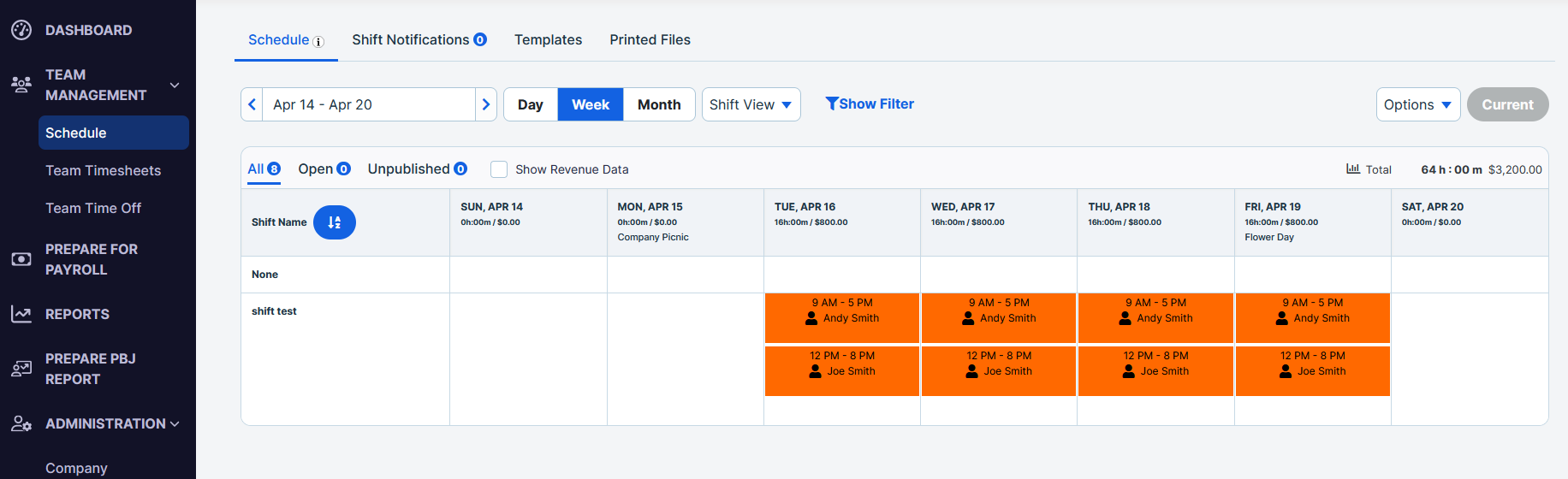Open the Dashboard gauge icon
This screenshot has height=479, width=1568.
21,30
